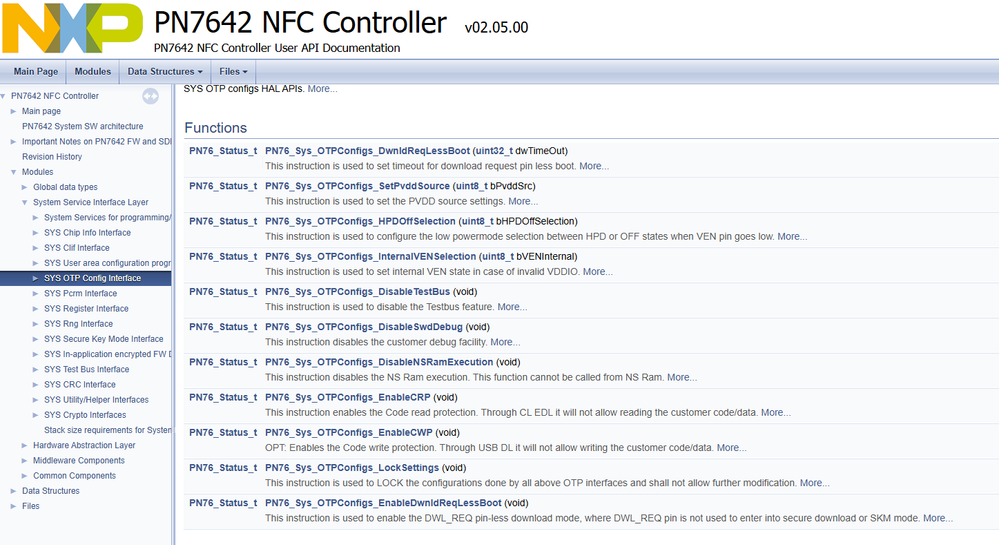
Task: Click More link for Code write protection
Action: click(731, 447)
